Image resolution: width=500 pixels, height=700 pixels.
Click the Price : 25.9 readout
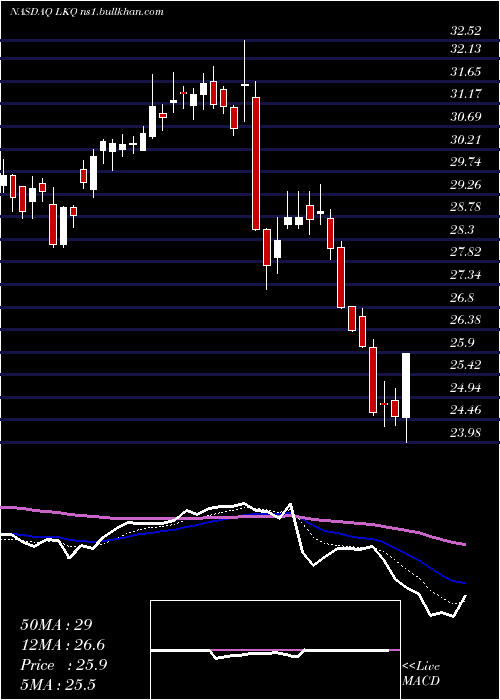(x=63, y=665)
